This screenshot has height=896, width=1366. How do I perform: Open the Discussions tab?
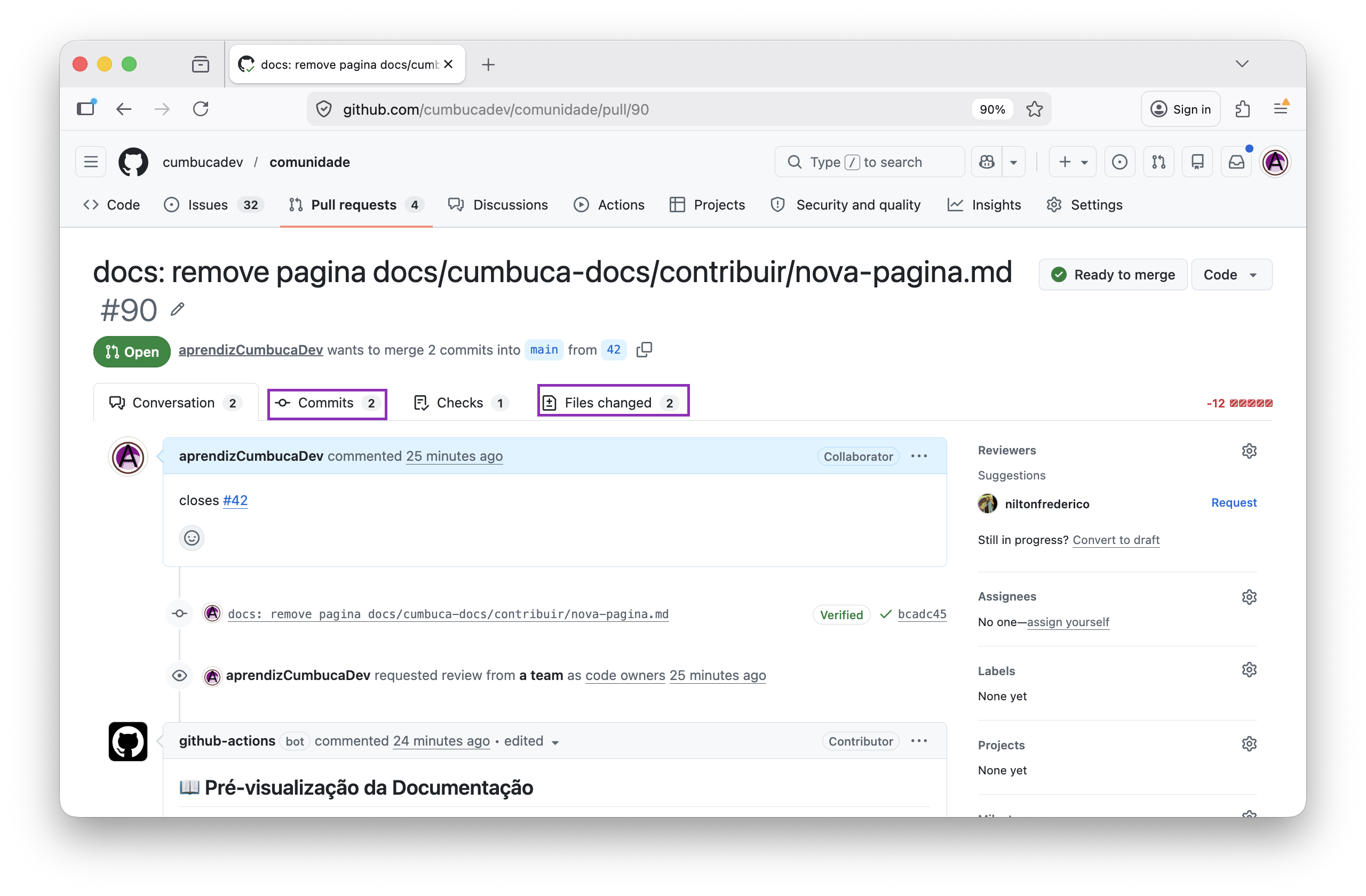(x=498, y=205)
